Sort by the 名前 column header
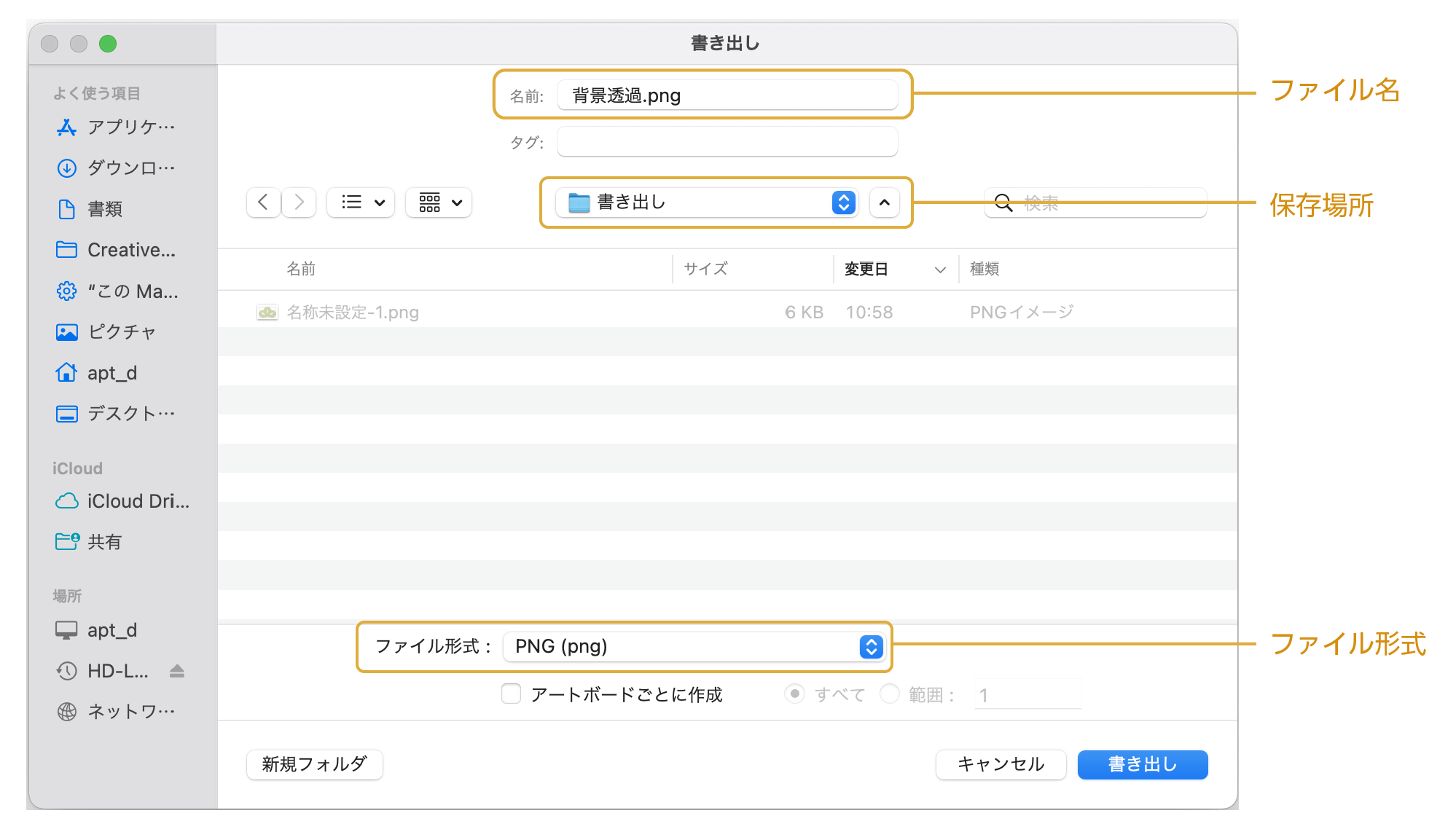This screenshot has height=829, width=1456. [301, 270]
